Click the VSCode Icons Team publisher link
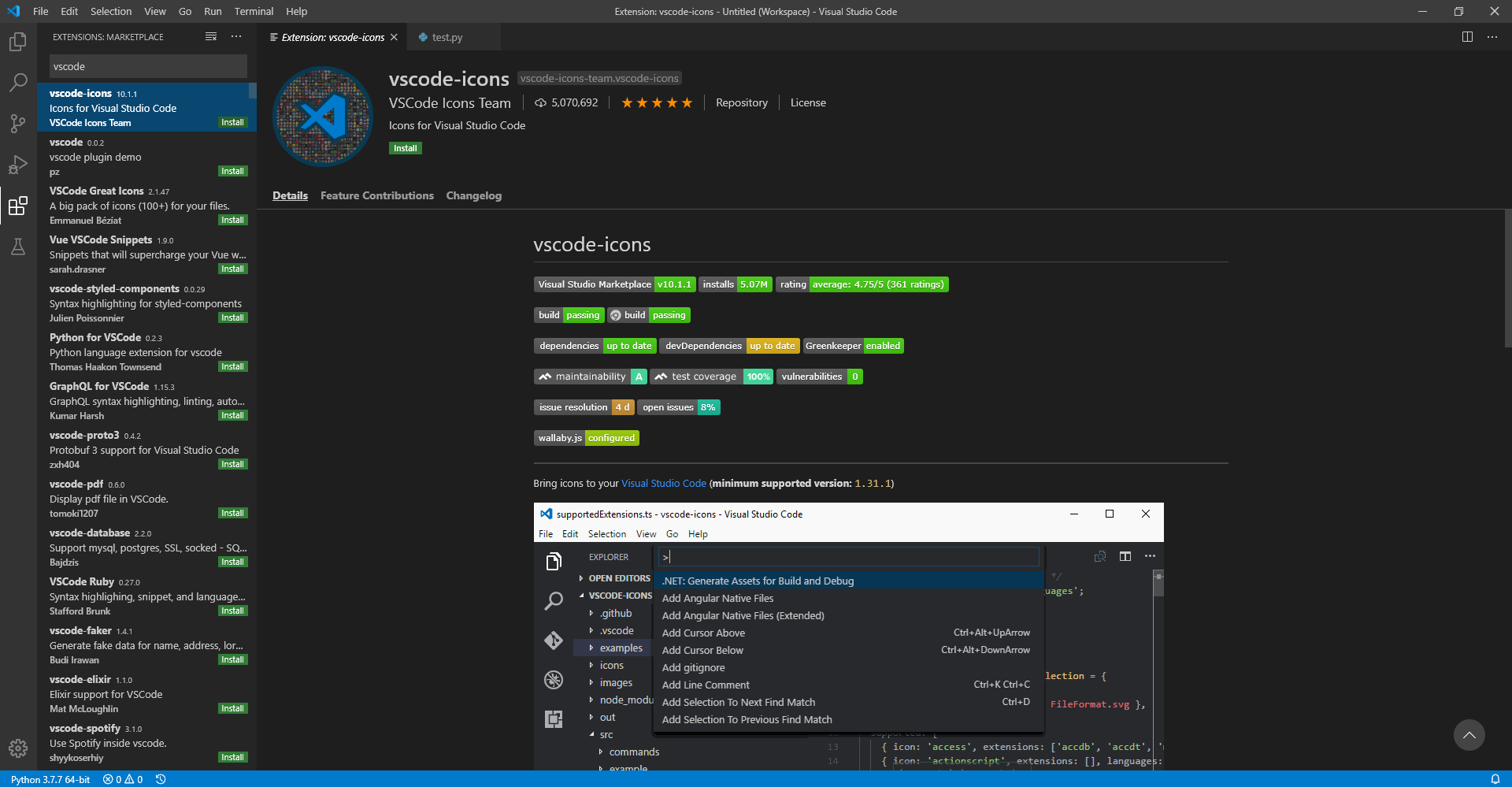This screenshot has width=1512, height=787. [450, 103]
